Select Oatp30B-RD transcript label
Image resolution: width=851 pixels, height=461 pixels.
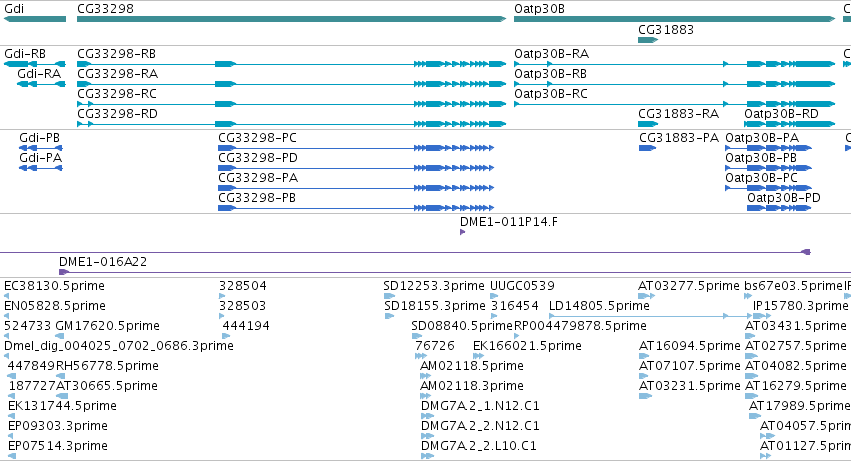pyautogui.click(x=782, y=114)
